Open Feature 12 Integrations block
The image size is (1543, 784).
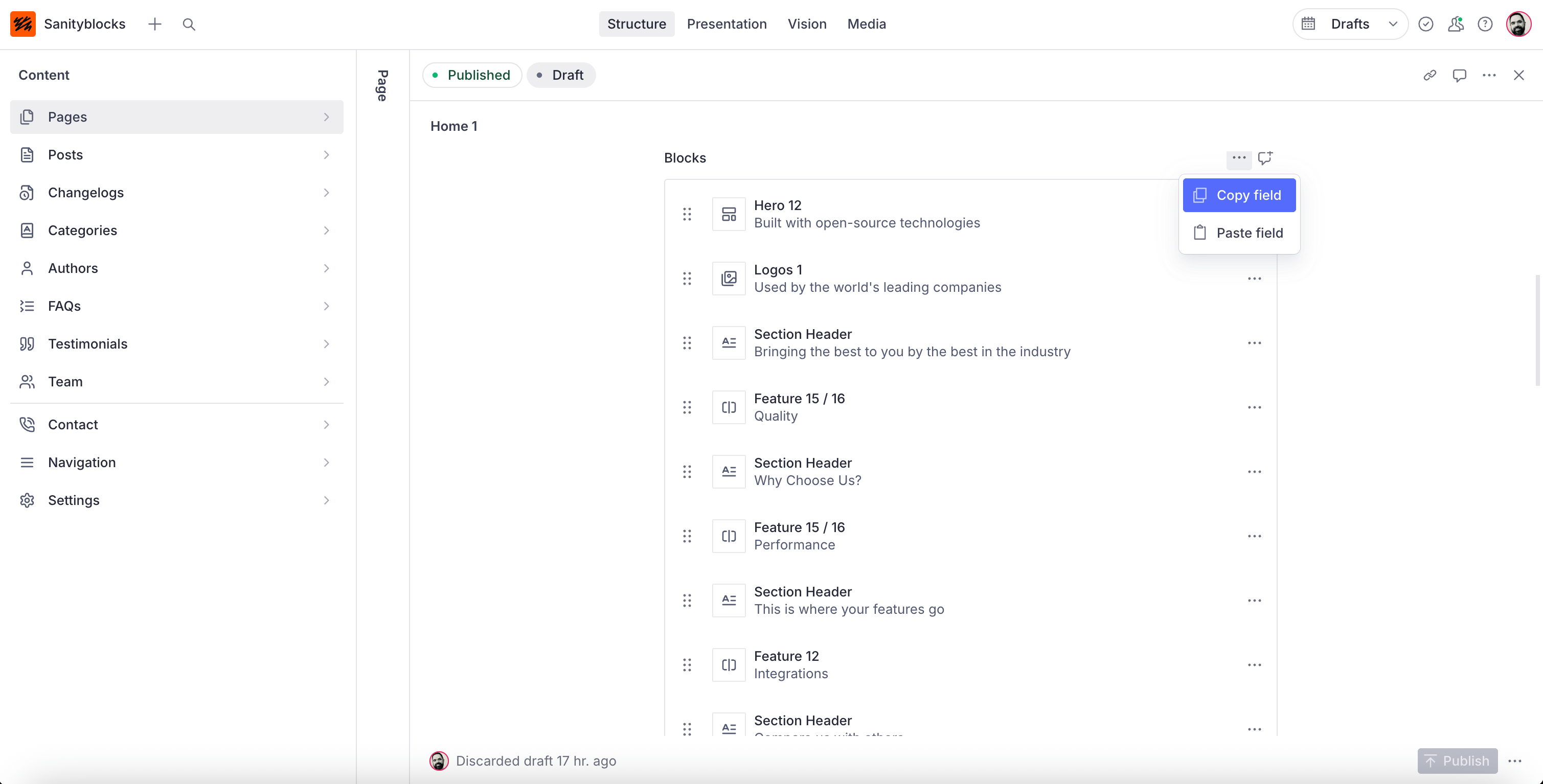click(x=959, y=665)
